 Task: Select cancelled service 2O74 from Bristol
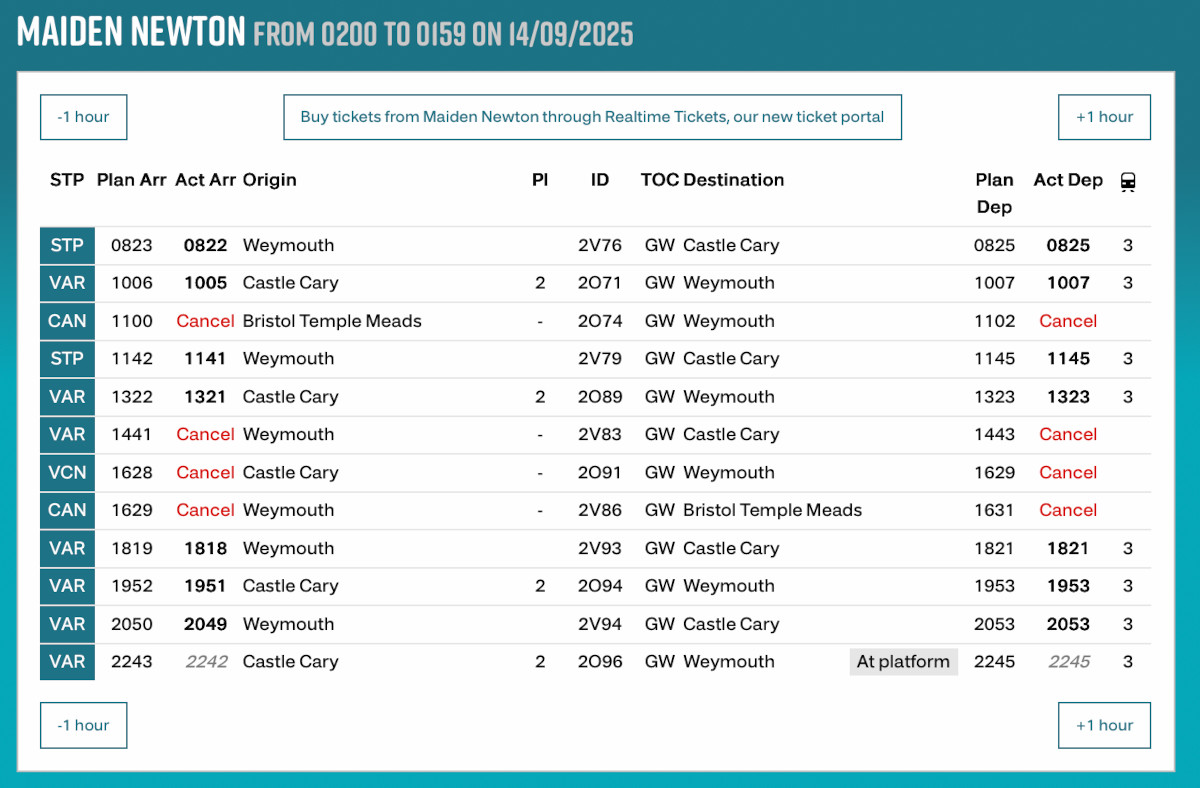600,321
